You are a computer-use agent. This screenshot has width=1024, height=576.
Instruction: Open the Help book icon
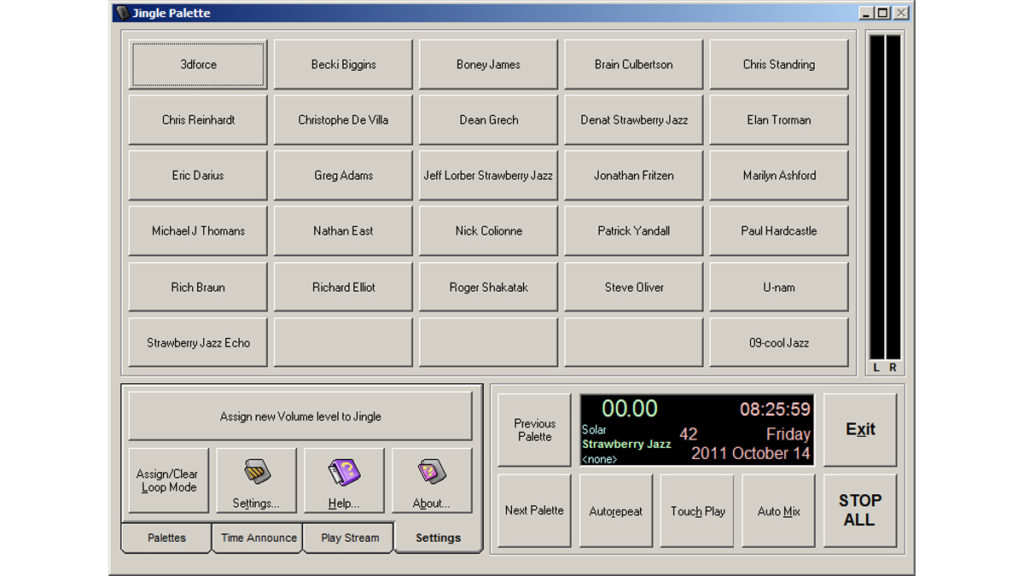(x=344, y=480)
